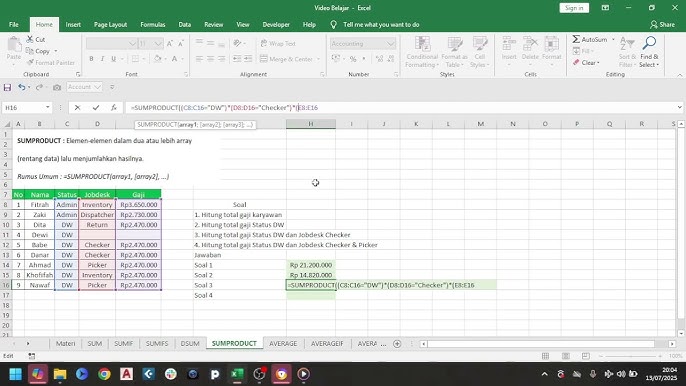Open the Name Box dropdown arrow
The width and height of the screenshot is (686, 386).
(47, 108)
